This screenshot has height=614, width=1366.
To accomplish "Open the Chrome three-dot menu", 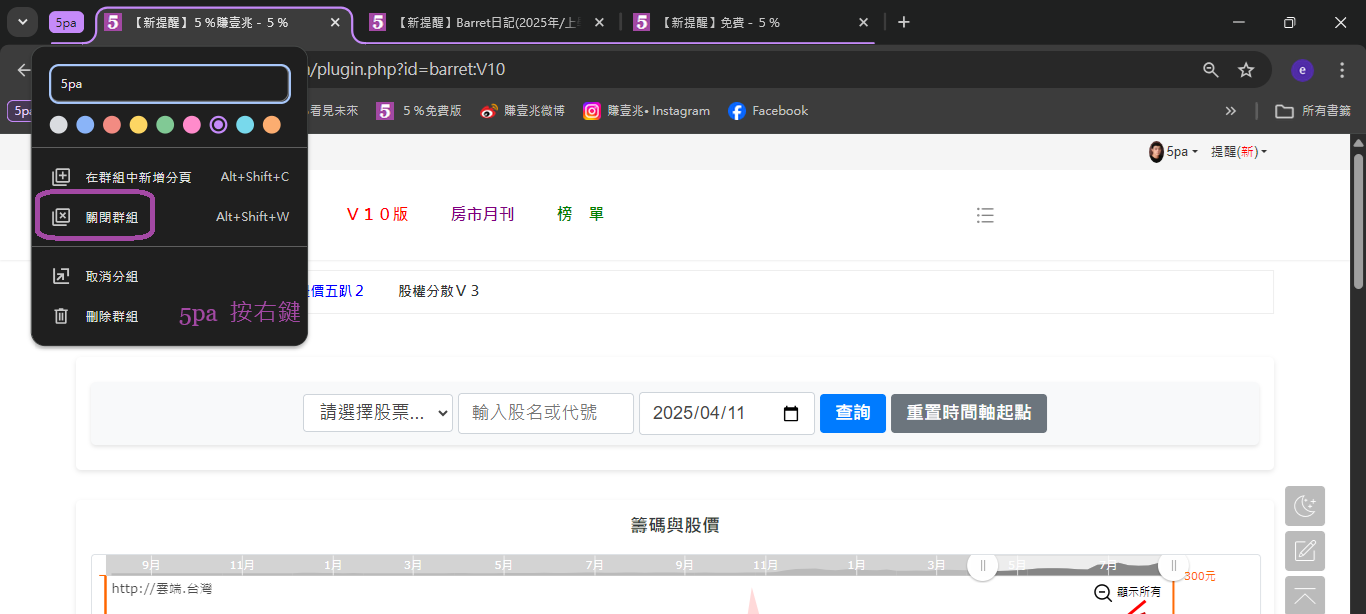I will [x=1342, y=70].
